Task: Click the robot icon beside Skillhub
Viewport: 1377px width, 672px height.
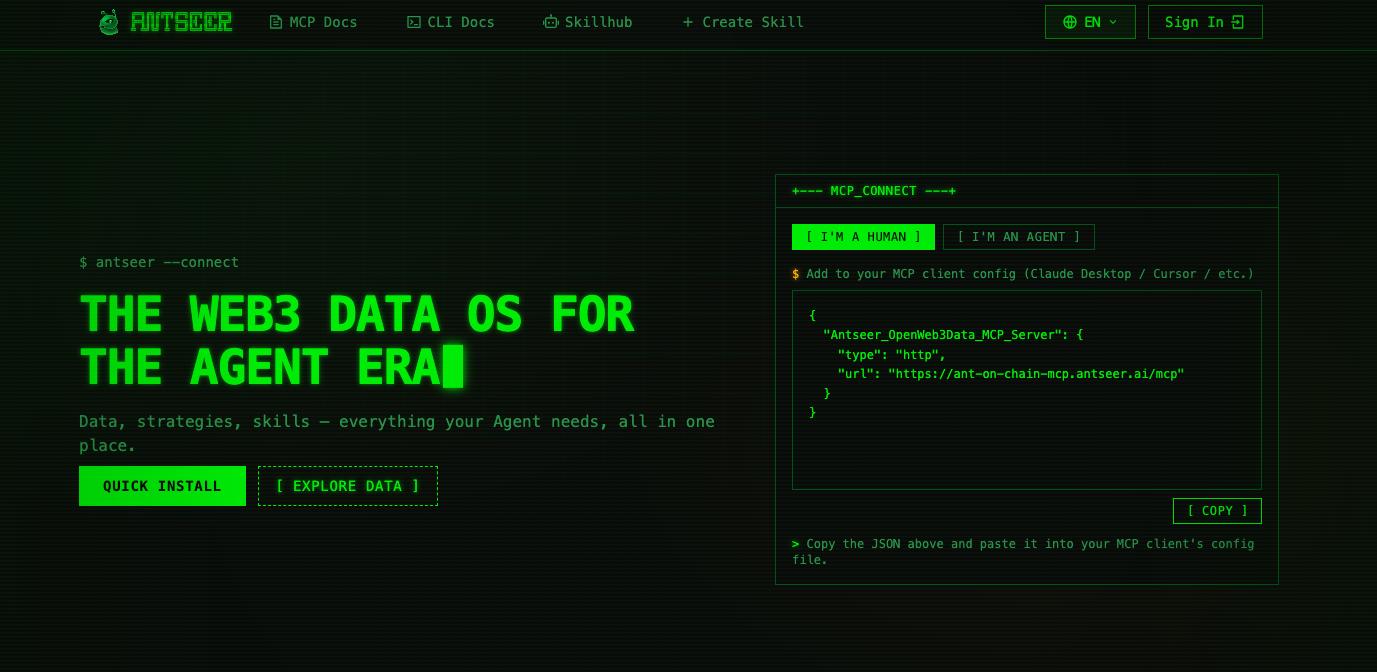Action: 551,22
